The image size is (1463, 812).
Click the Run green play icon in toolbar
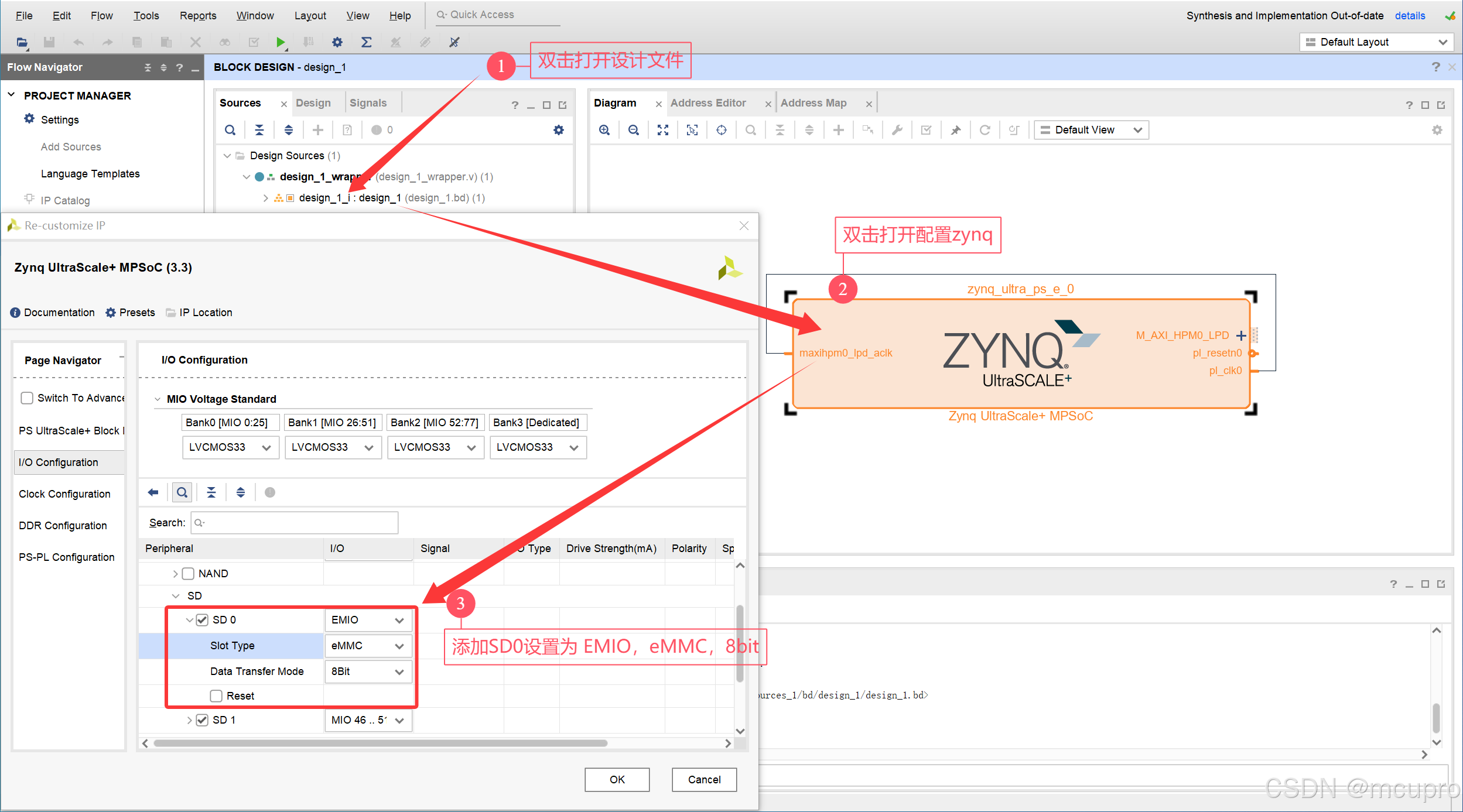pyautogui.click(x=281, y=42)
